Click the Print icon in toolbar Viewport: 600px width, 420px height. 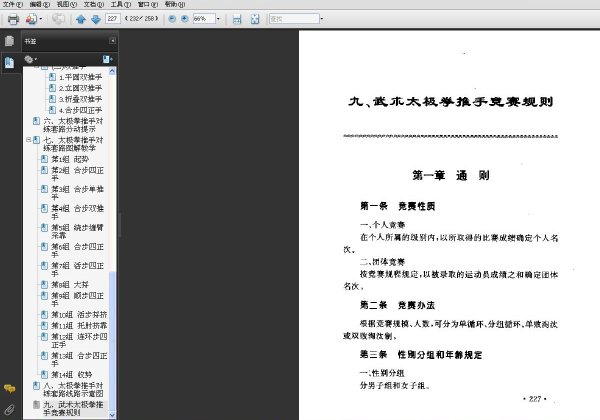point(13,19)
